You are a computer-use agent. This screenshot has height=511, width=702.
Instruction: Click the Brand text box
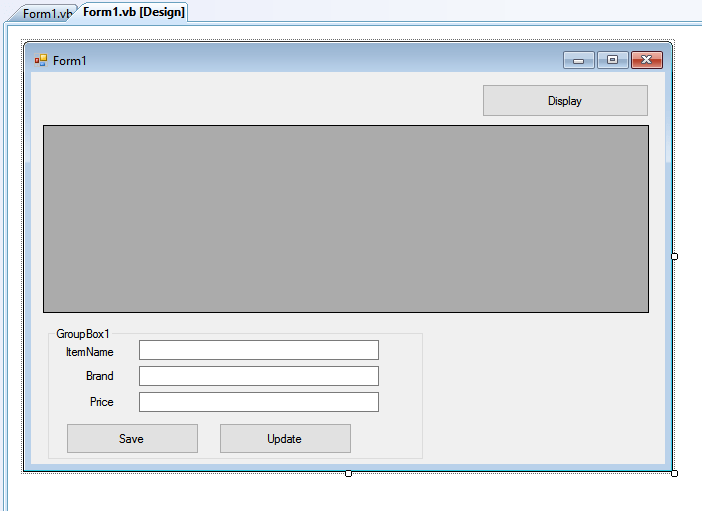click(259, 376)
